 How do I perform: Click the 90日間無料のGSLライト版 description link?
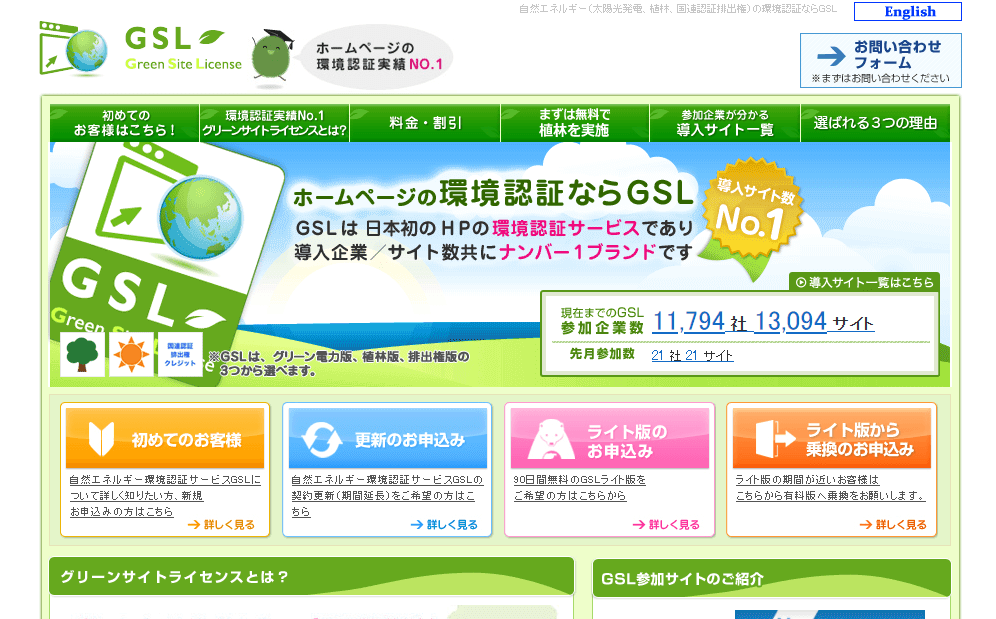579,487
